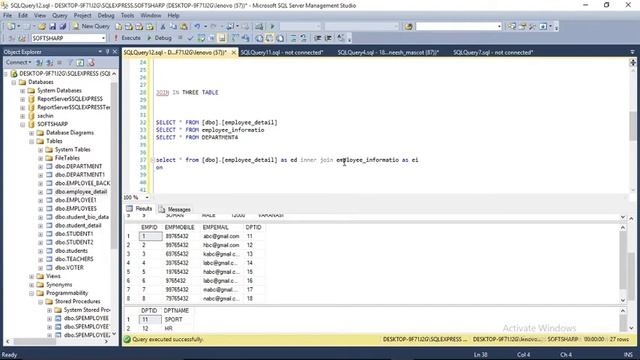Viewport: 640px width, 360px height.
Task: Open the Connect dropdown in Object Explorer
Action: (18, 62)
